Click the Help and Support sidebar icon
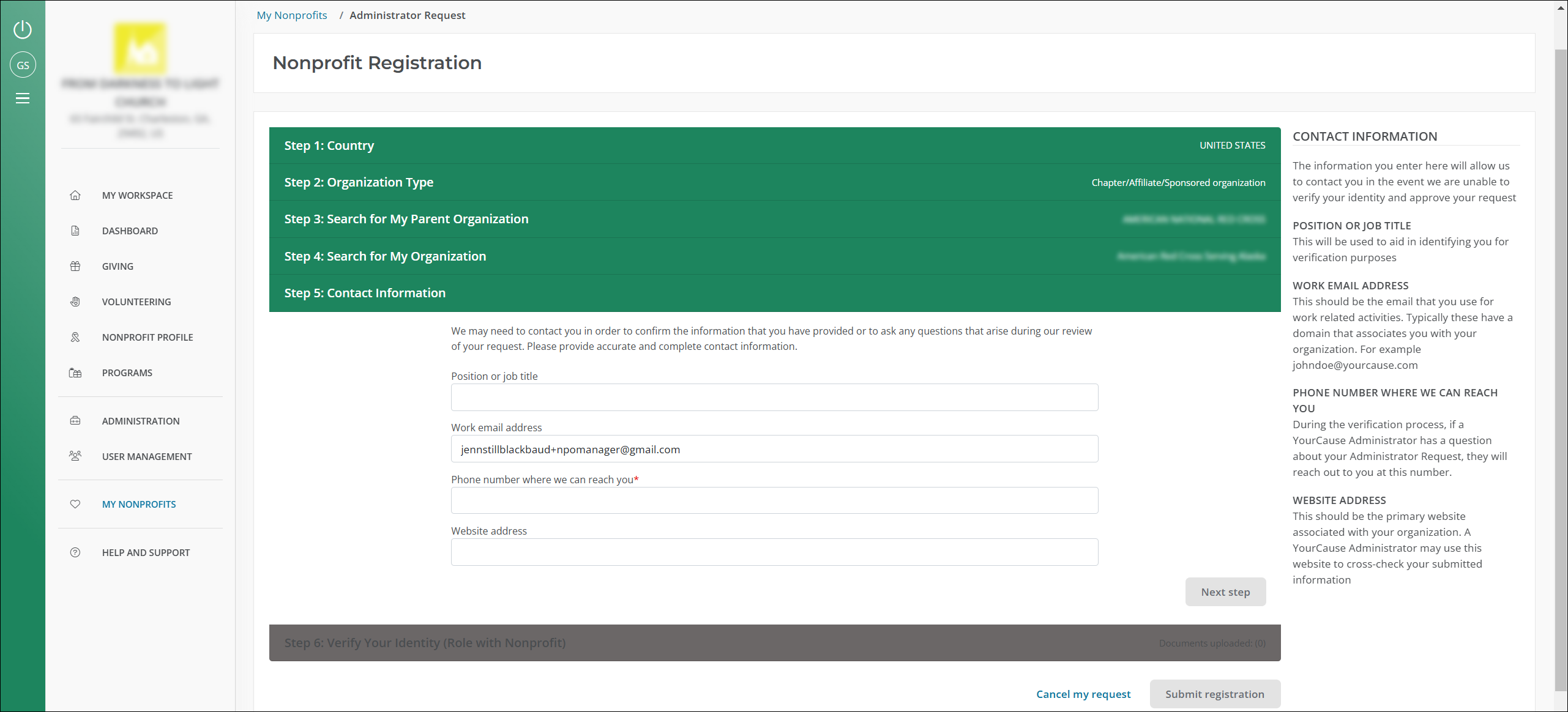Image resolution: width=1568 pixels, height=712 pixels. click(75, 552)
